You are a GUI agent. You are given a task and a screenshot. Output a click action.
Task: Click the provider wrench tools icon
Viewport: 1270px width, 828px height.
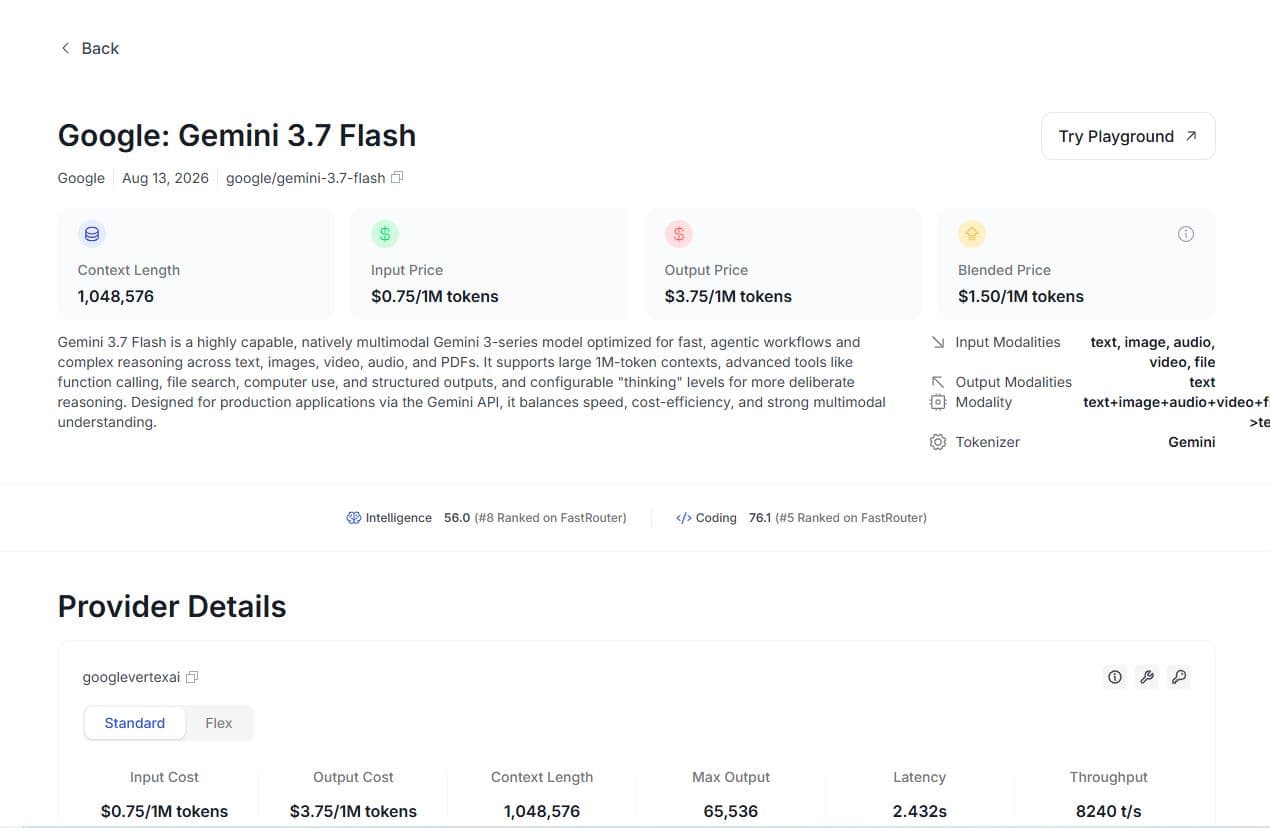(1147, 677)
